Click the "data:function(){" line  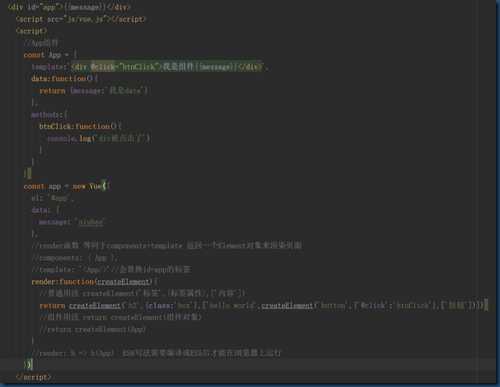(x=65, y=79)
